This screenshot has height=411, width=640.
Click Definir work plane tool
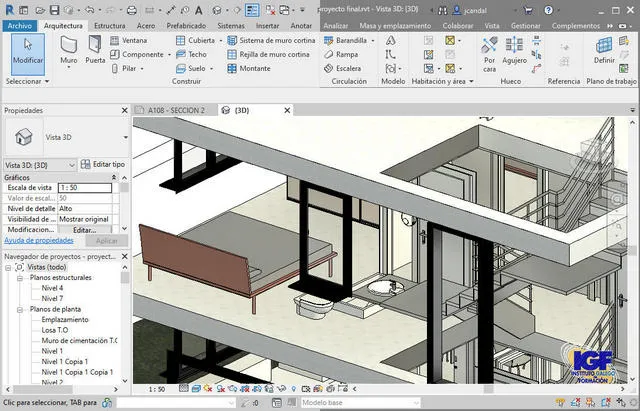604,50
